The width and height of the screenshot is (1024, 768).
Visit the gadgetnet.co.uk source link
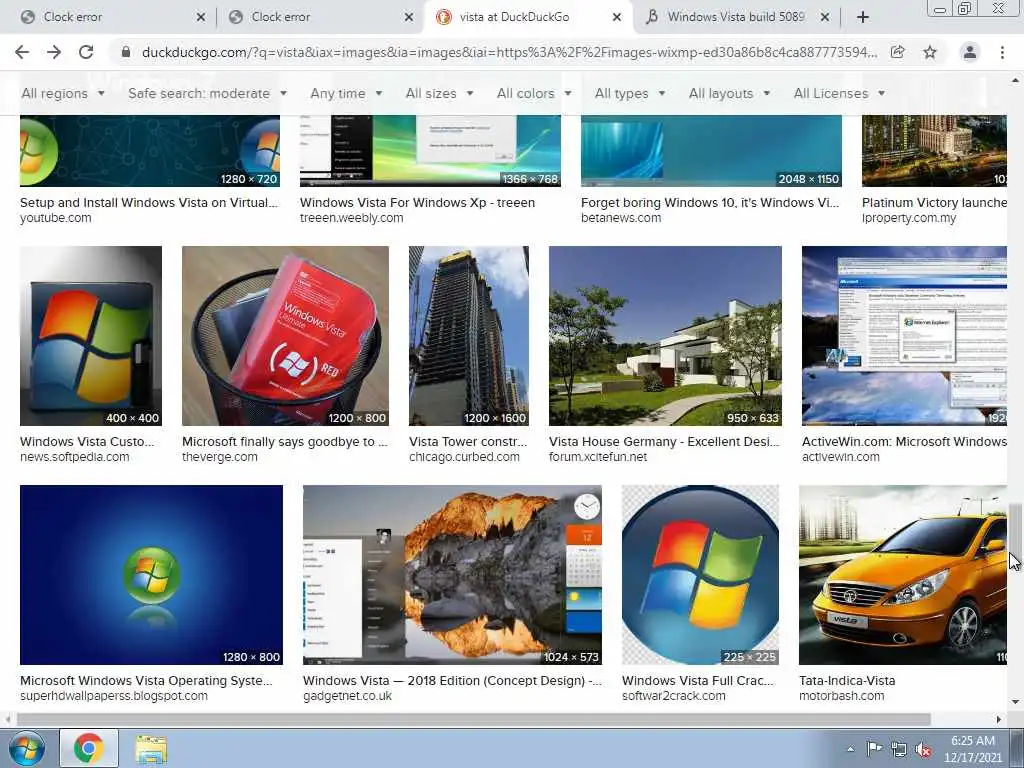(347, 696)
